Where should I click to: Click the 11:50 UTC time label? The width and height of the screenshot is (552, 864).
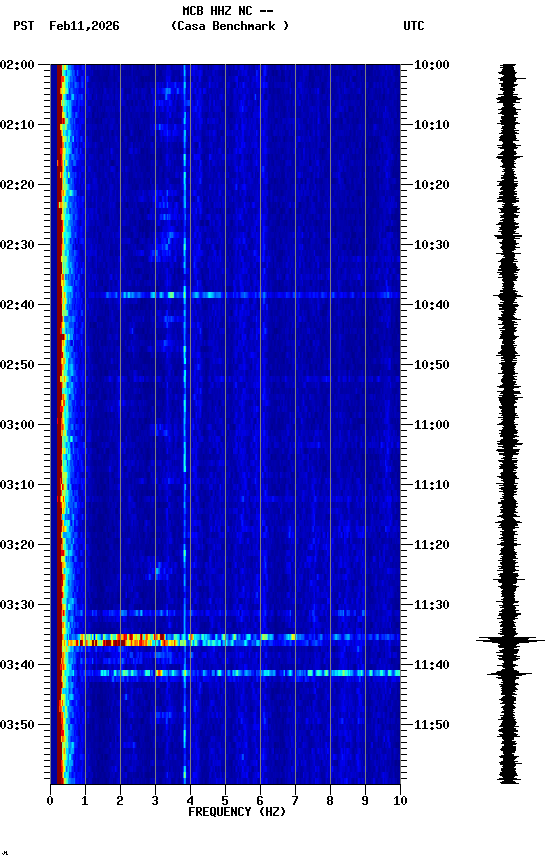coord(432,725)
